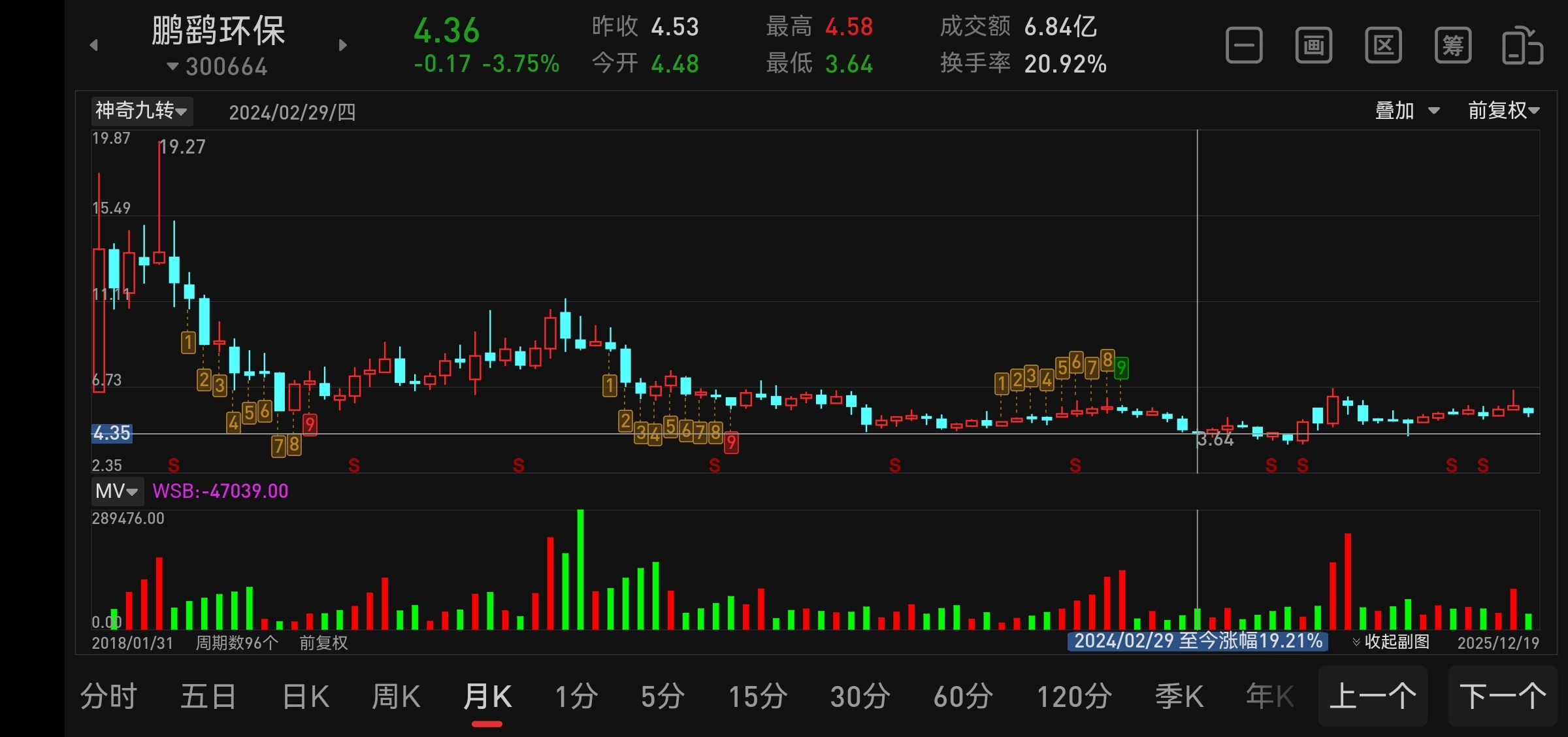Expand stock code 300664 dropdown

click(218, 67)
